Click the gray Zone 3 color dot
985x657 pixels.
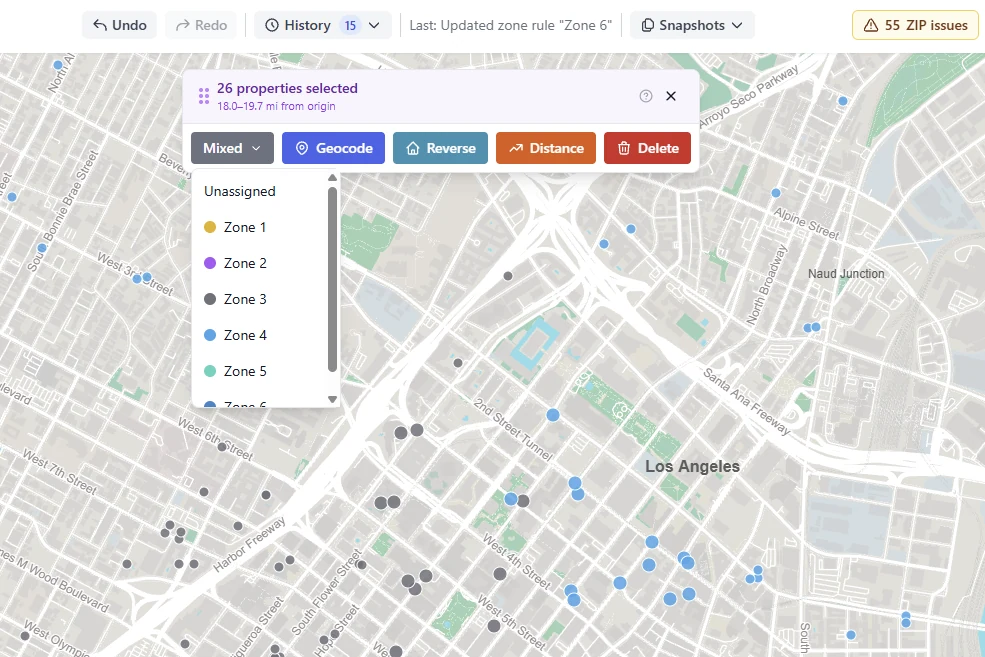(x=210, y=299)
